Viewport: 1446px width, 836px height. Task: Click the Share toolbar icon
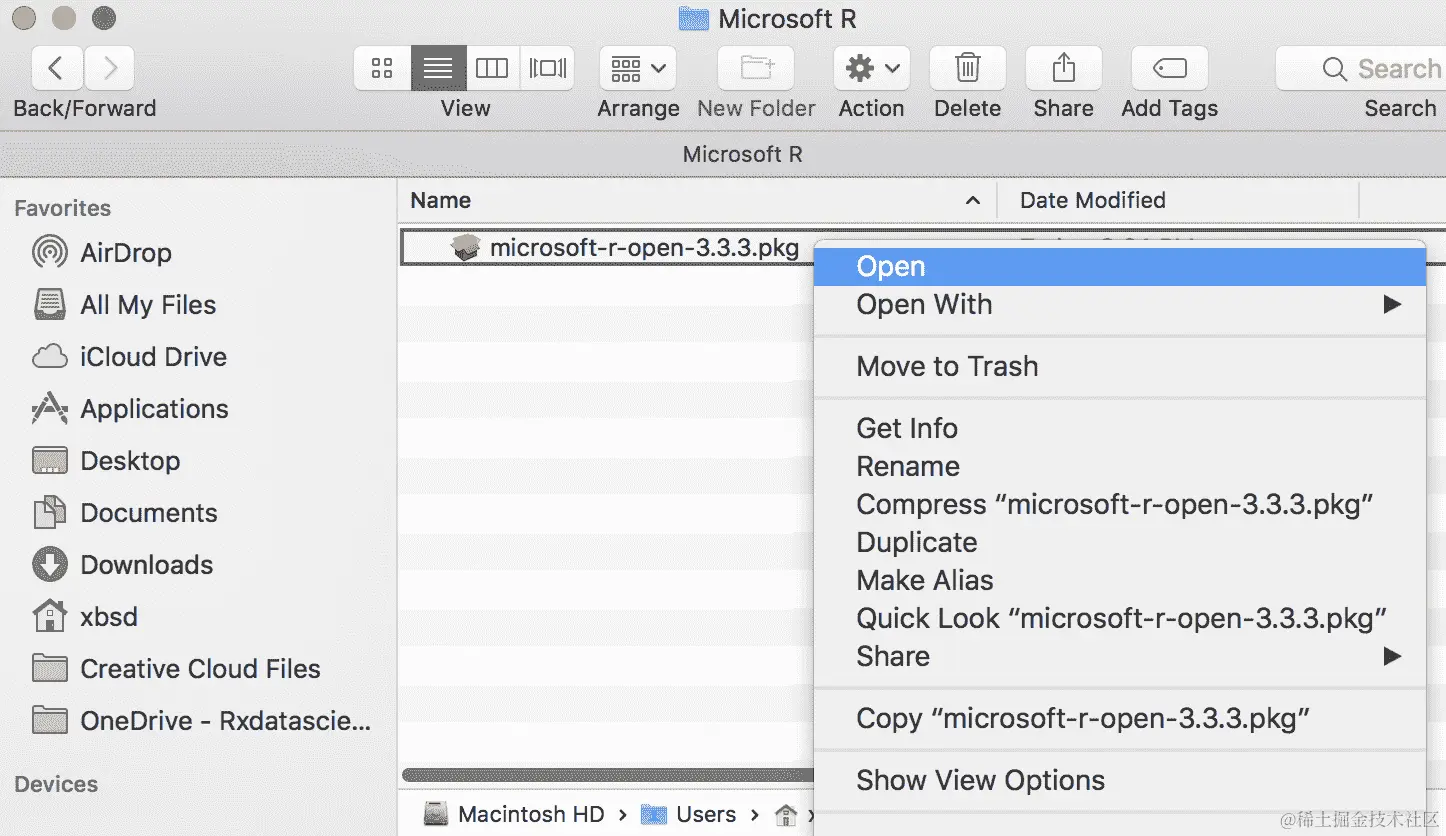[1064, 68]
